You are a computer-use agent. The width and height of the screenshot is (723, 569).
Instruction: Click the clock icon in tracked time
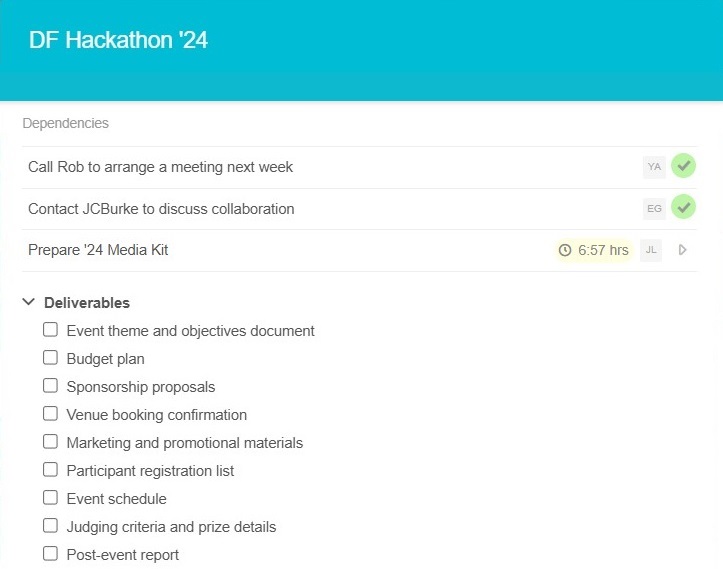(565, 250)
